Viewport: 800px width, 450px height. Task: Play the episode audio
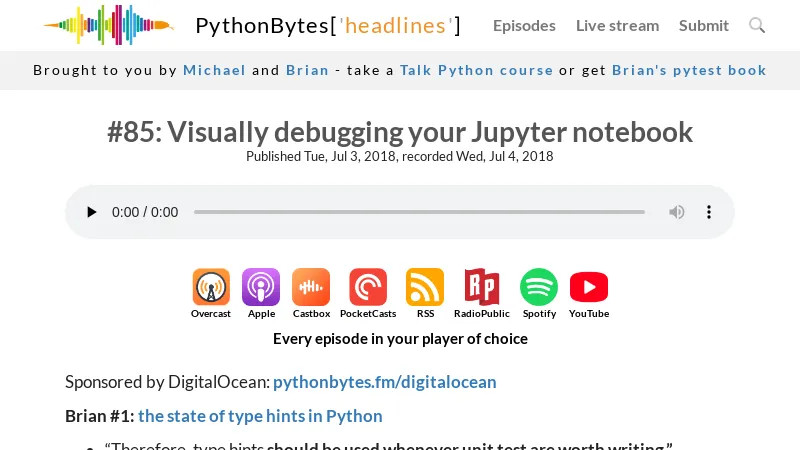(x=92, y=212)
